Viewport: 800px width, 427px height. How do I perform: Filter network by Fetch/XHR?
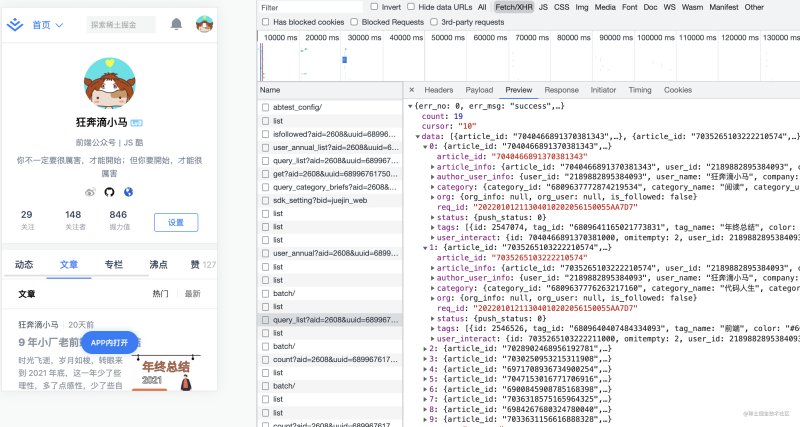(514, 7)
